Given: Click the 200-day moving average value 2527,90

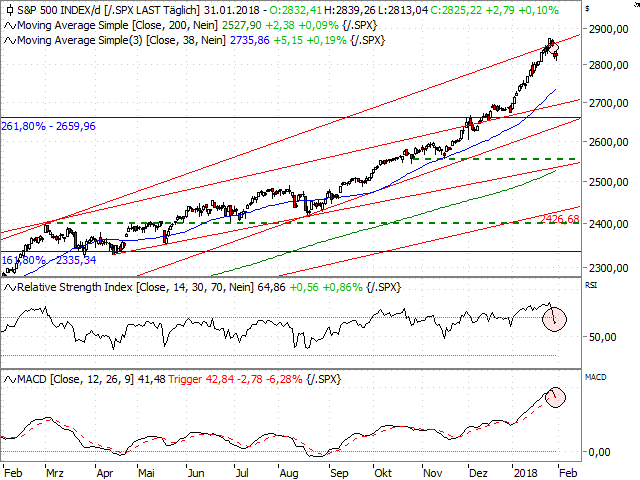Looking at the screenshot, I should [242, 25].
